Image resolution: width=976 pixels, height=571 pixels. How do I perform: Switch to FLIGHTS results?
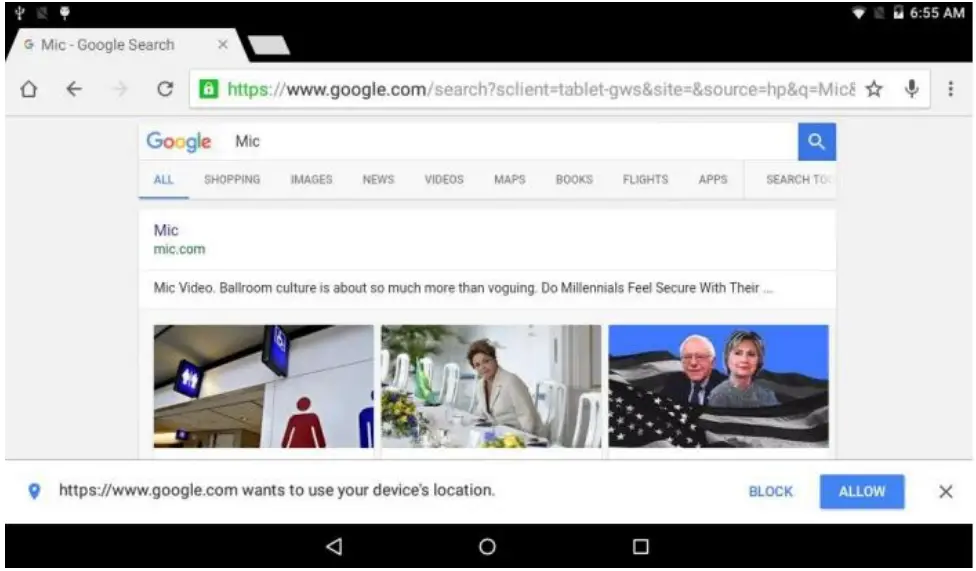click(x=645, y=179)
